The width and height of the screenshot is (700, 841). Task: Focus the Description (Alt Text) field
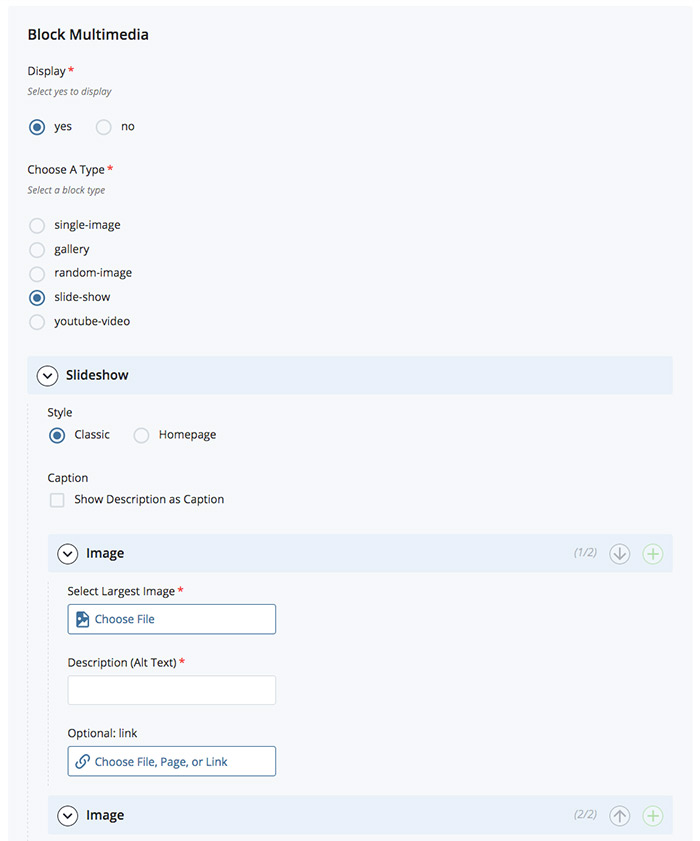pyautogui.click(x=172, y=690)
